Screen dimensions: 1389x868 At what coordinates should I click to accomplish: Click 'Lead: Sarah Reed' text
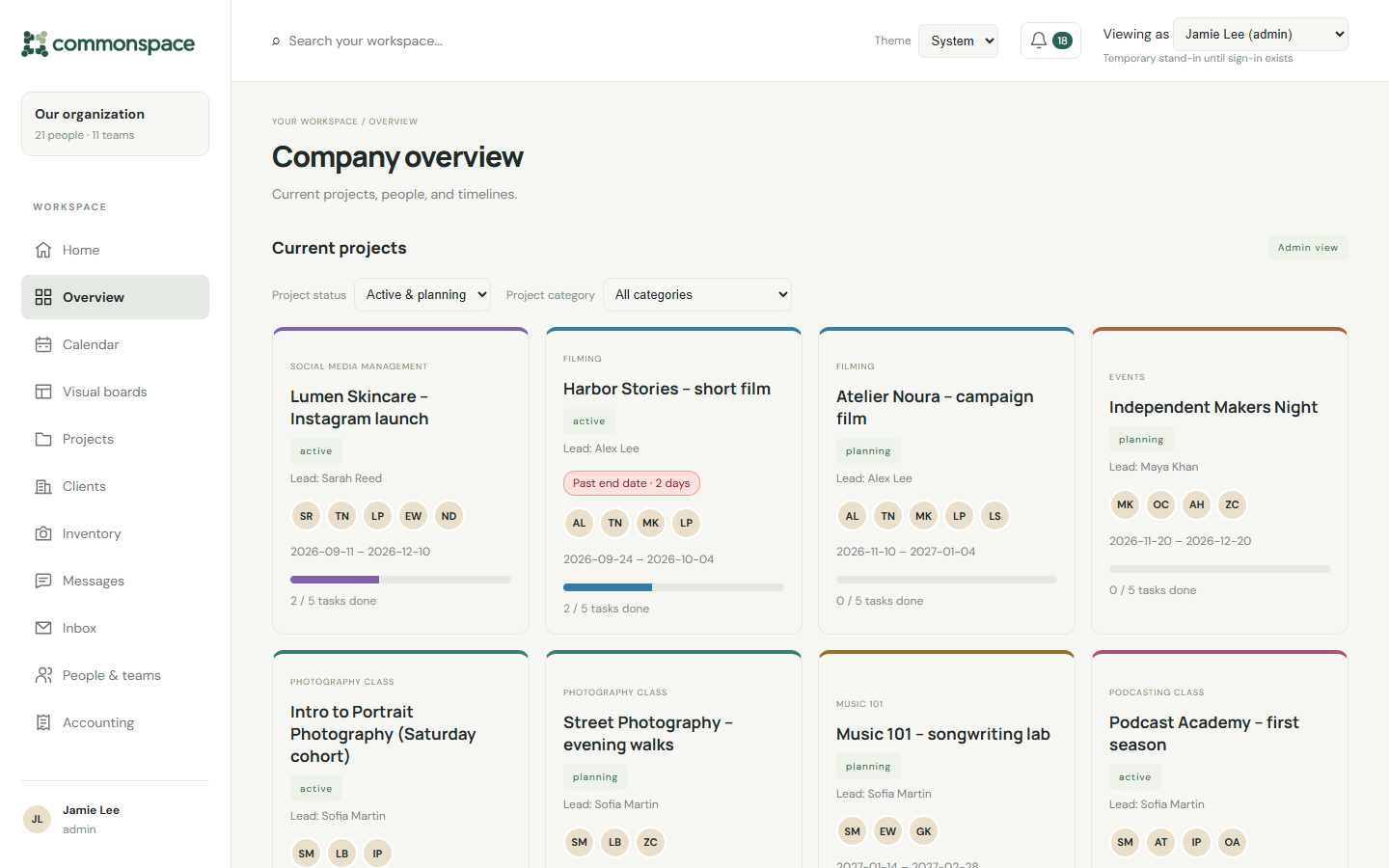click(336, 478)
